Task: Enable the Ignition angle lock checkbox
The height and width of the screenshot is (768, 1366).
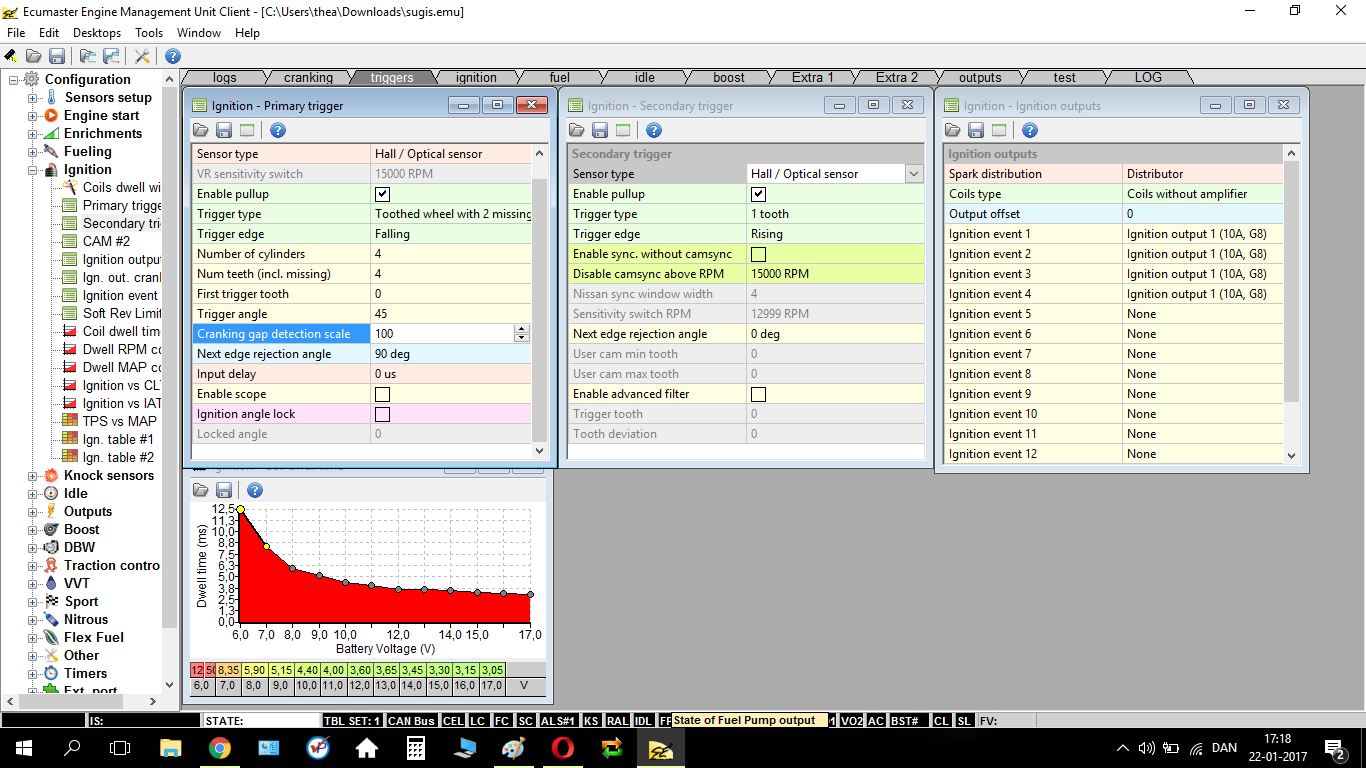Action: point(382,414)
